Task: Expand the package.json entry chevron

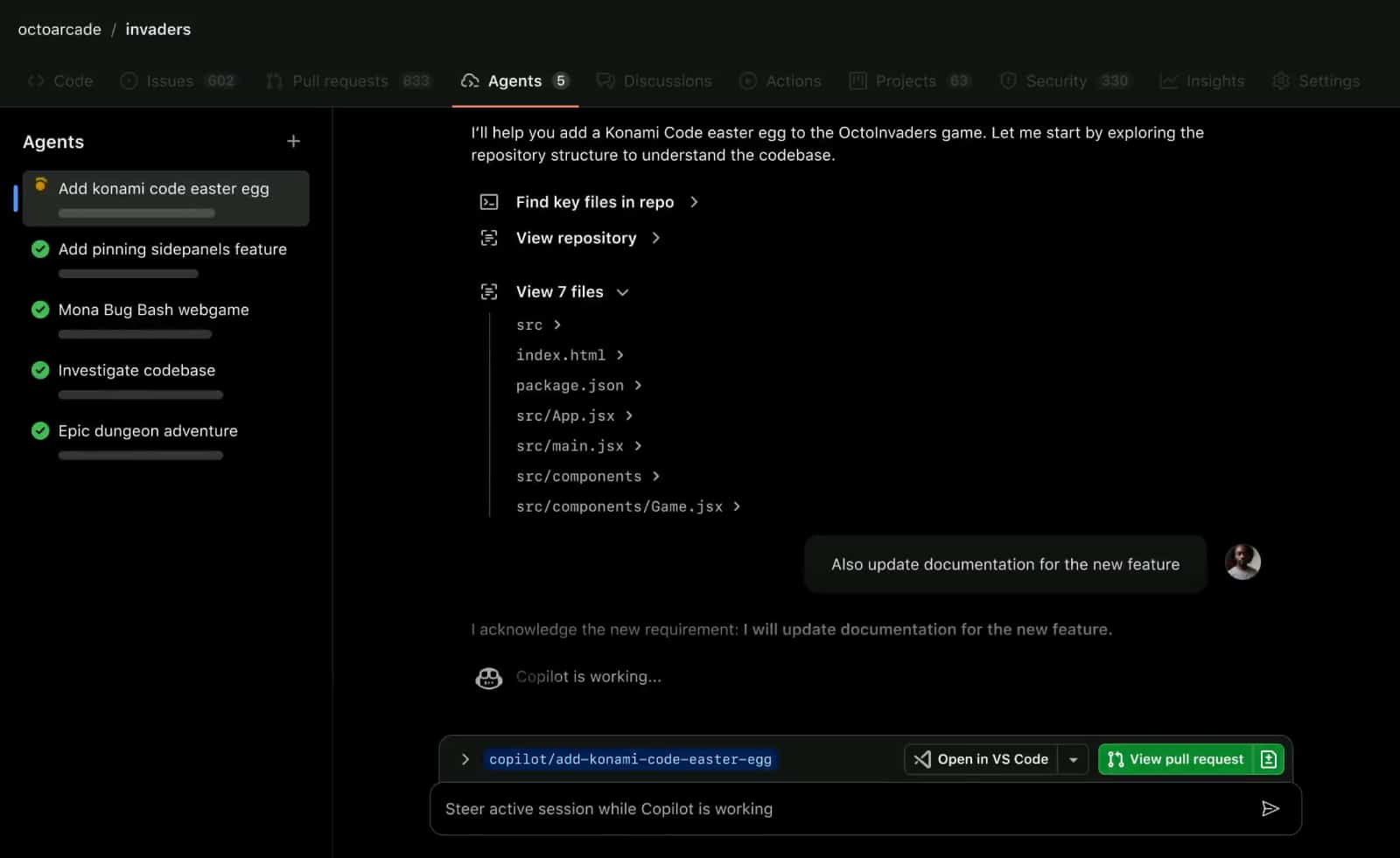Action: (x=639, y=385)
